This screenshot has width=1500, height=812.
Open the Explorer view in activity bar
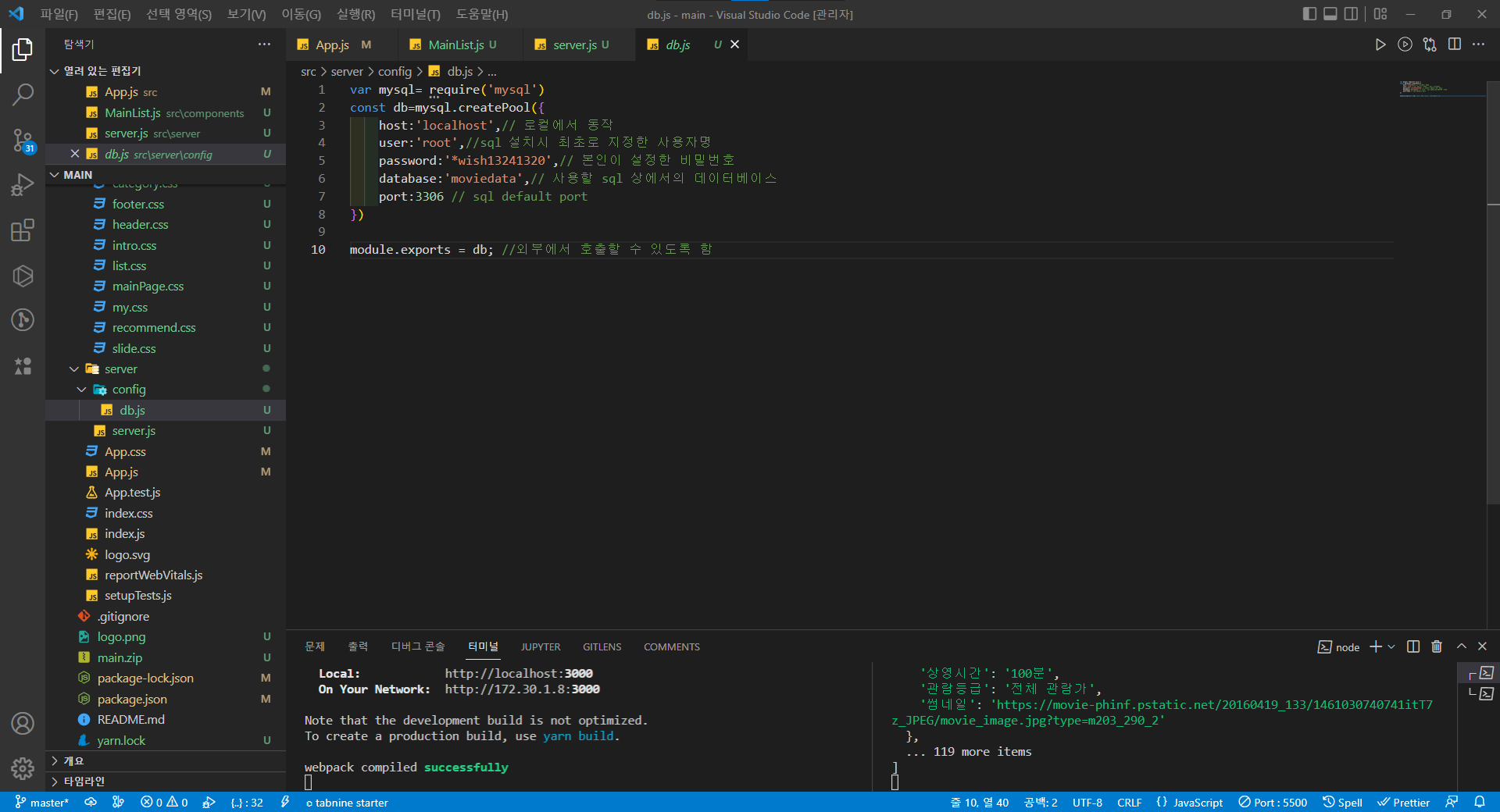click(x=23, y=49)
